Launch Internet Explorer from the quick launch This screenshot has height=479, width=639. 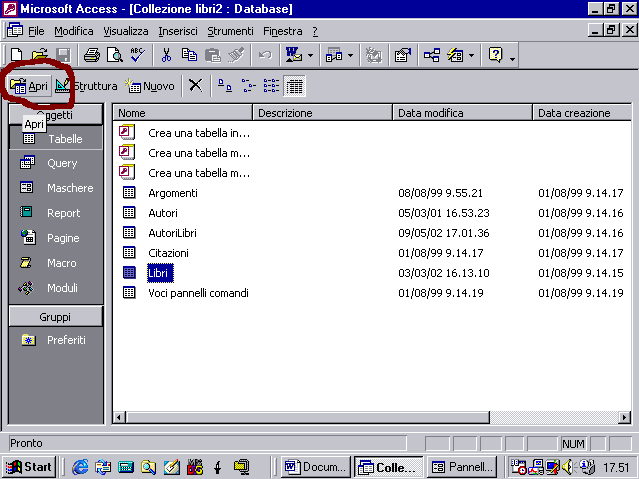click(x=80, y=467)
